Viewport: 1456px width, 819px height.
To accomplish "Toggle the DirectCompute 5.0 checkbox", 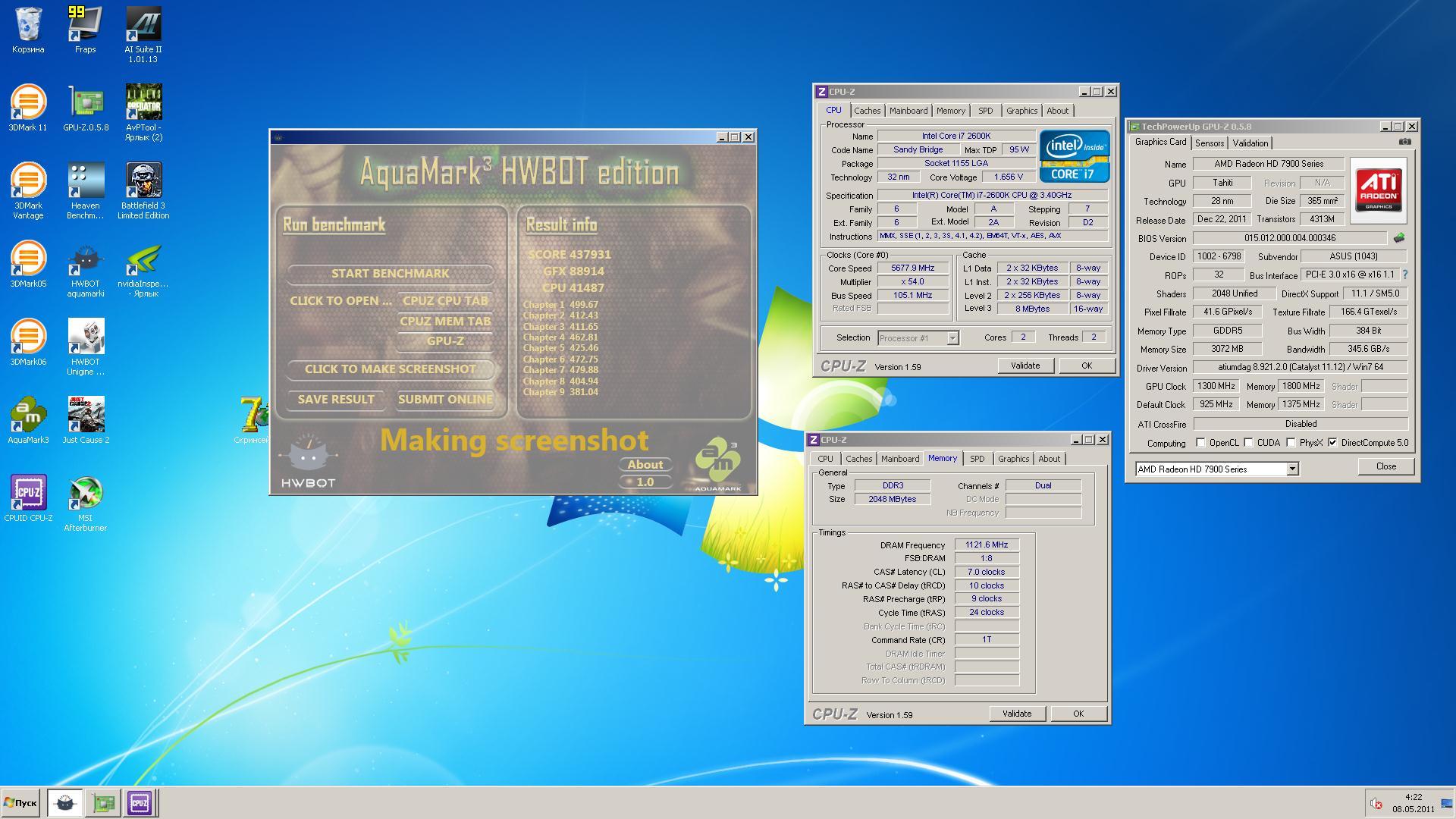I will (1332, 443).
